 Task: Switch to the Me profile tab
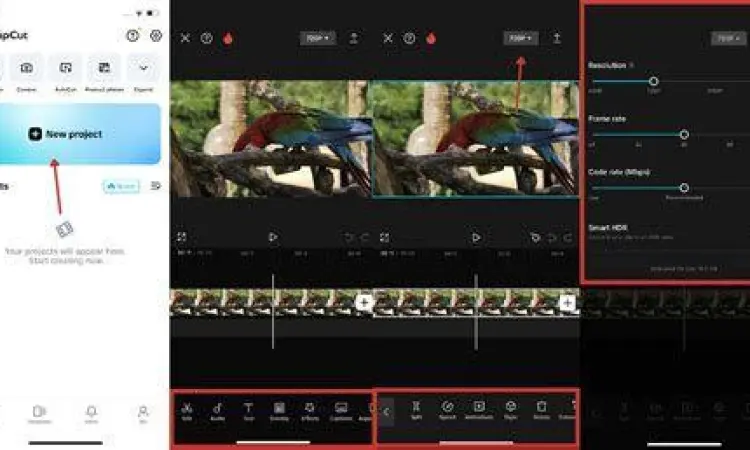(x=143, y=414)
